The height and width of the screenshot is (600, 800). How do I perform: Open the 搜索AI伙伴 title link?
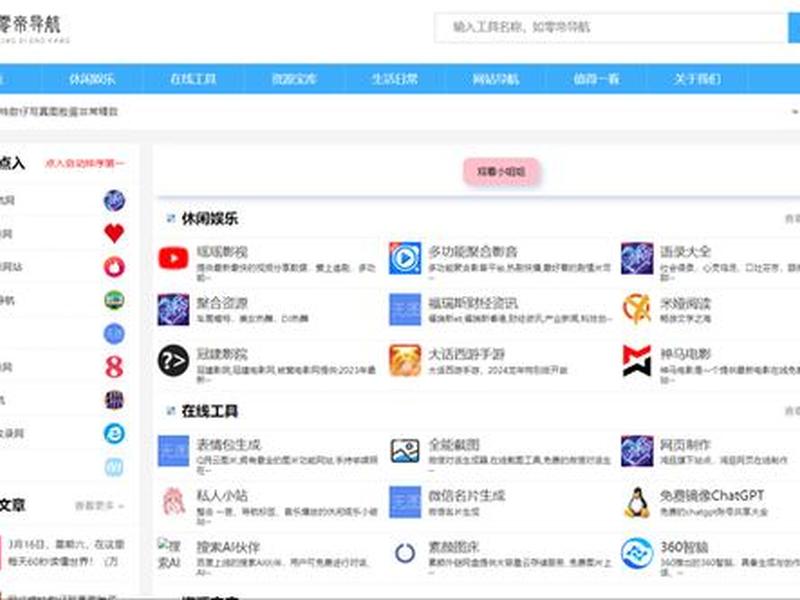(x=228, y=547)
